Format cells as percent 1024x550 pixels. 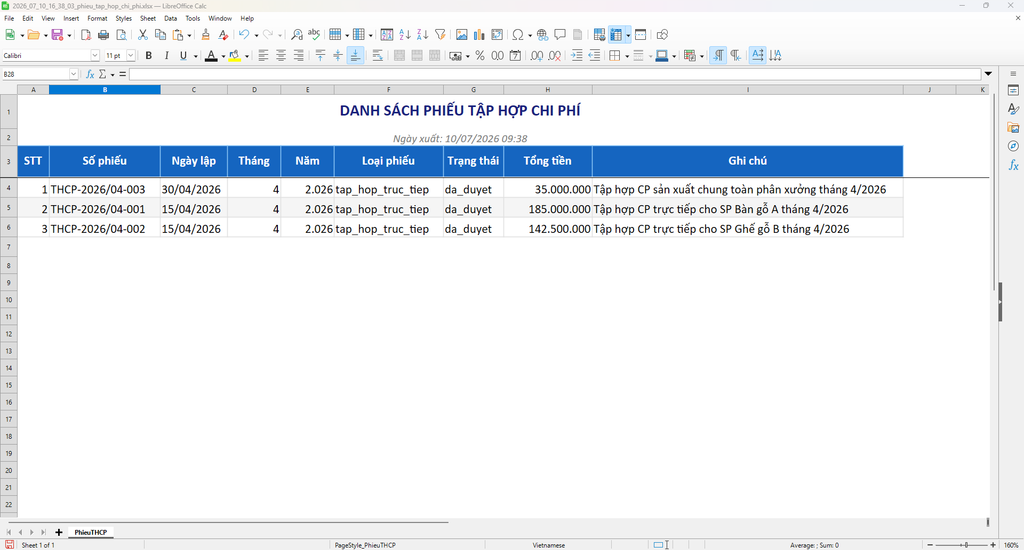[x=480, y=56]
